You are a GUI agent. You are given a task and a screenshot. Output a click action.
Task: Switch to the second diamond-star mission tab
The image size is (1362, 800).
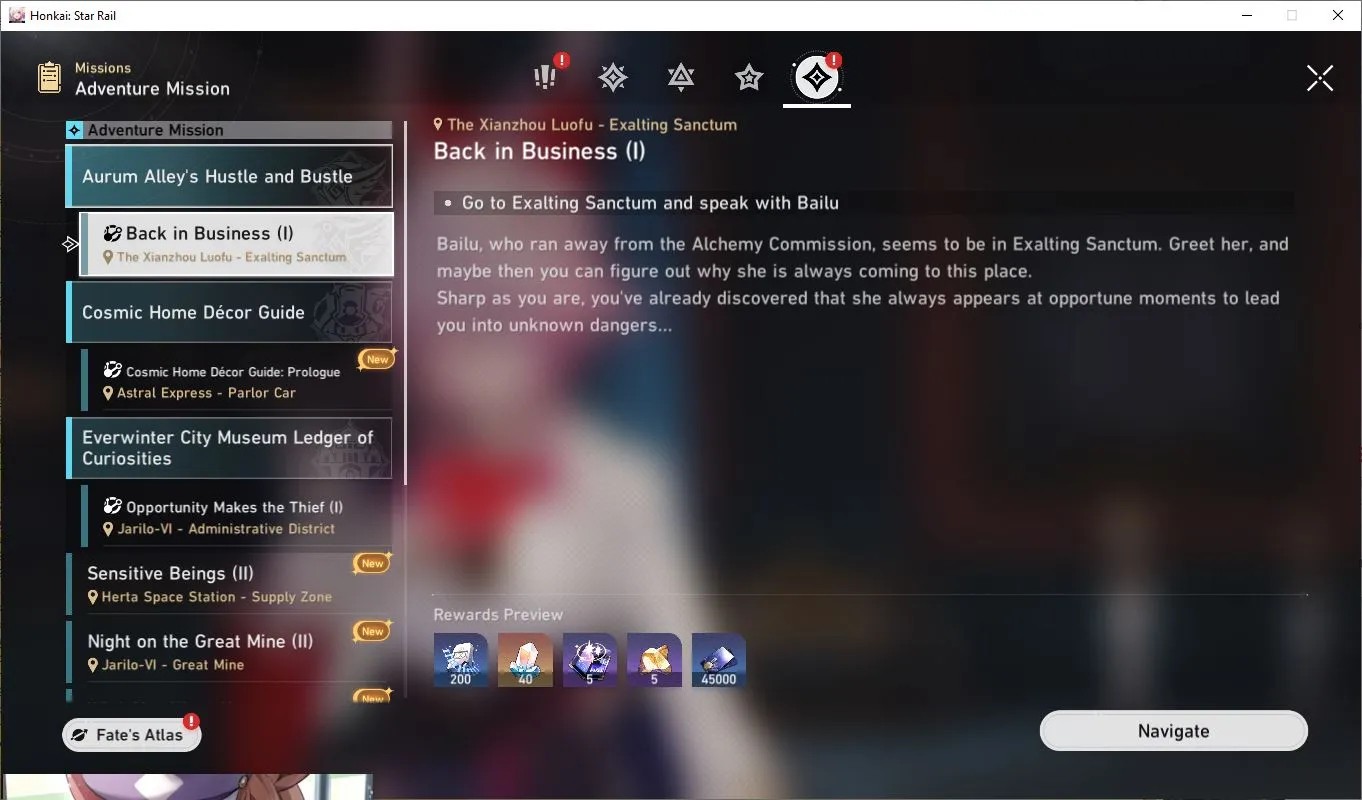613,77
